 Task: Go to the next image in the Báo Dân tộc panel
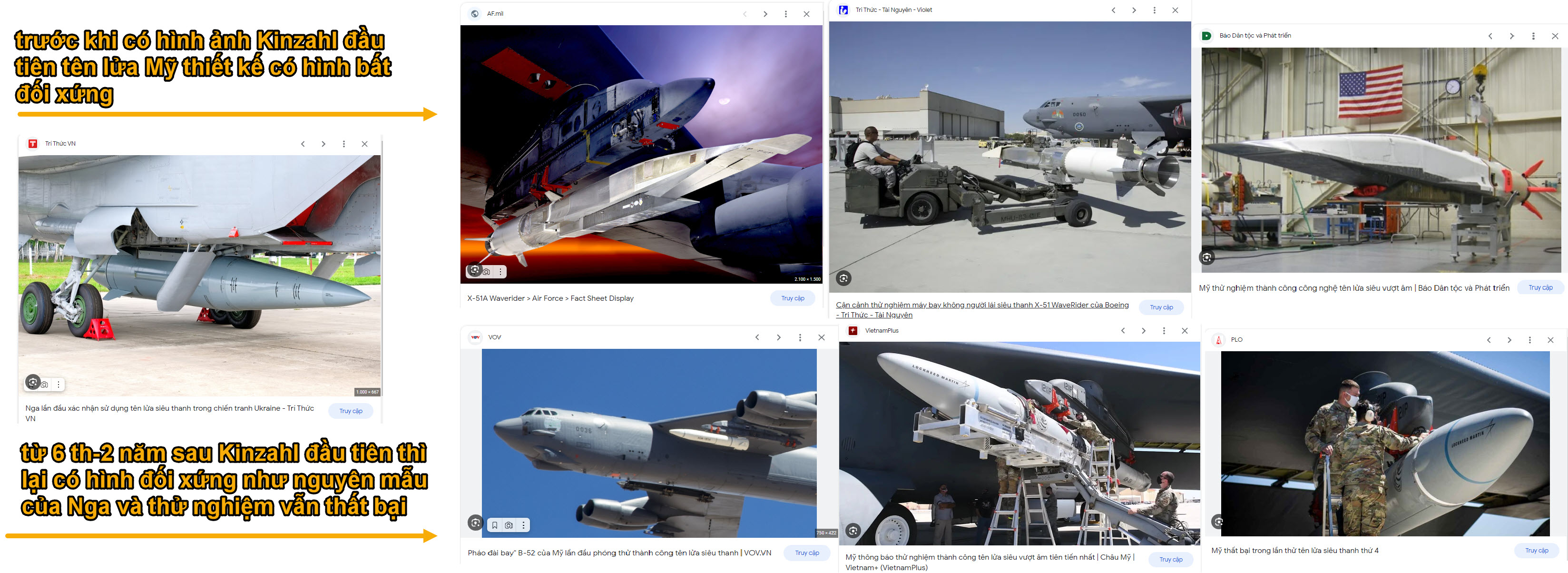point(1511,36)
